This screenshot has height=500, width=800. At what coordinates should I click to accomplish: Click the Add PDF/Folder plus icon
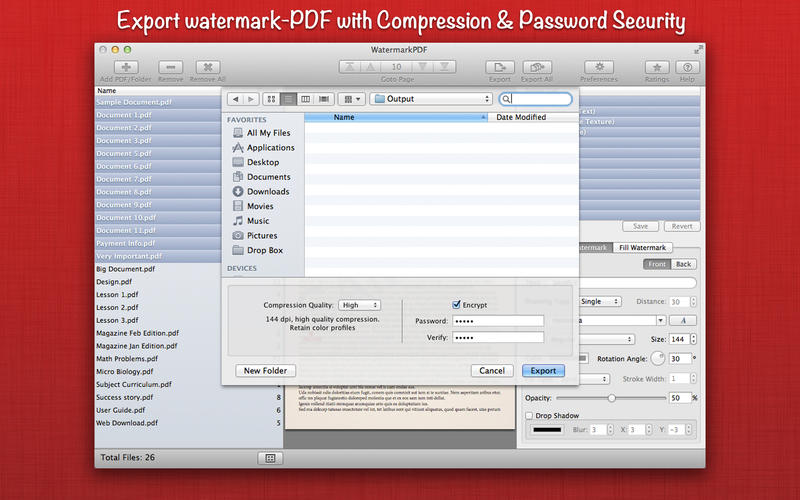point(126,67)
